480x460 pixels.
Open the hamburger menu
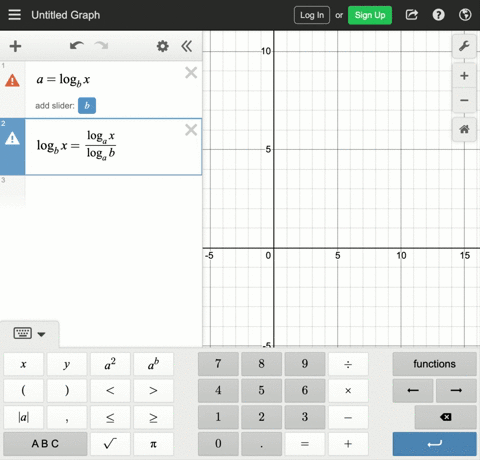point(14,15)
